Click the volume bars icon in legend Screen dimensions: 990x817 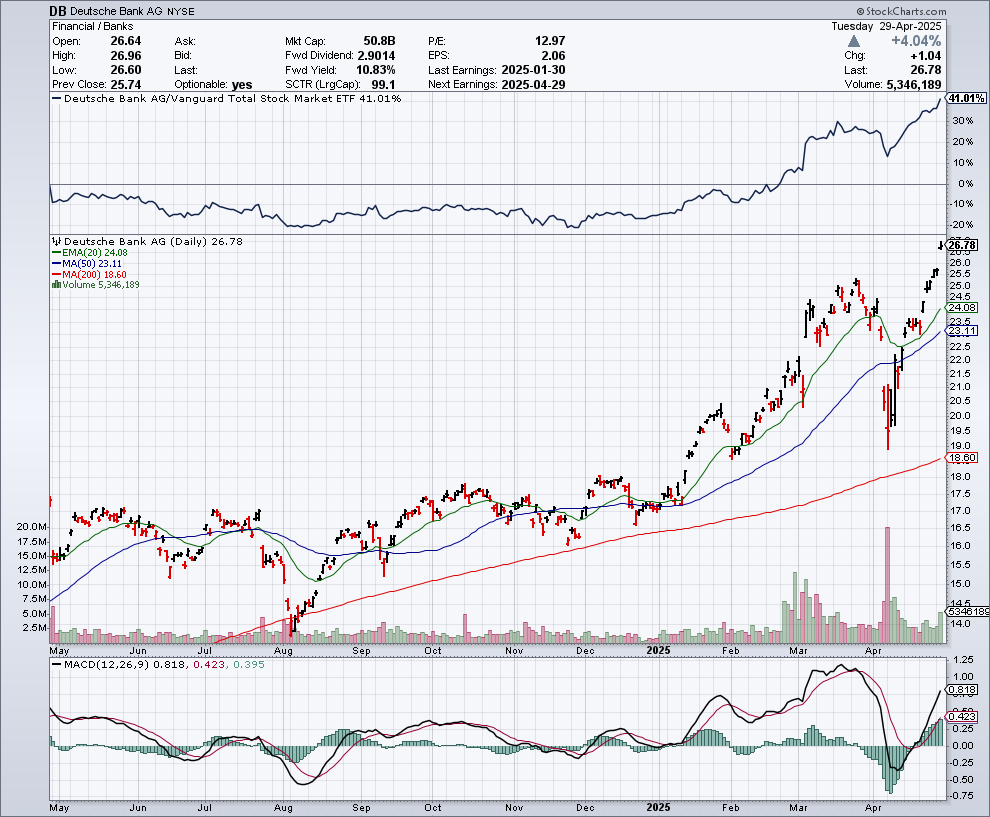56,285
